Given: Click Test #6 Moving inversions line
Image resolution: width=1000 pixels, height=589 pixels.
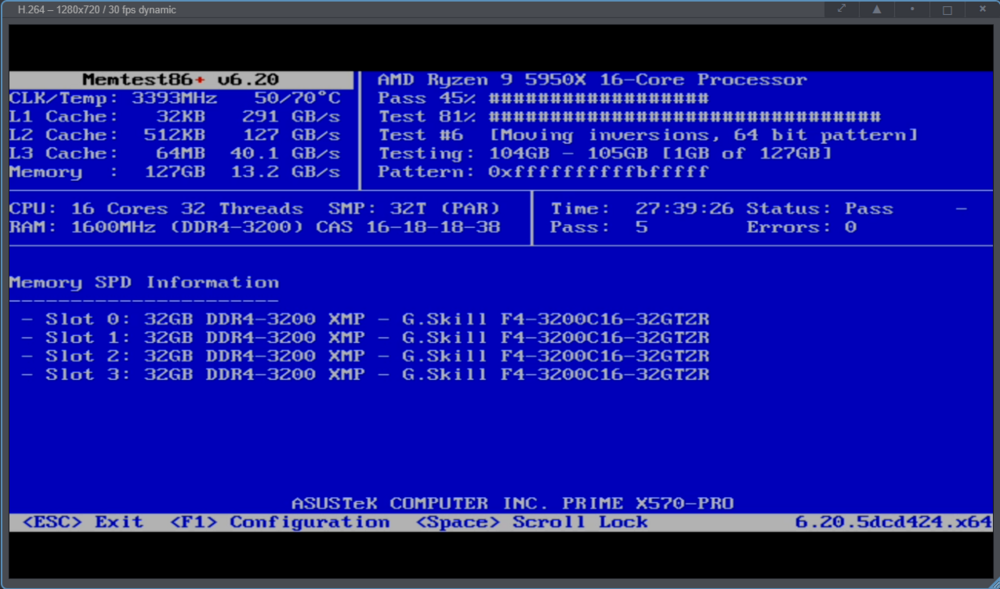Looking at the screenshot, I should point(648,135).
